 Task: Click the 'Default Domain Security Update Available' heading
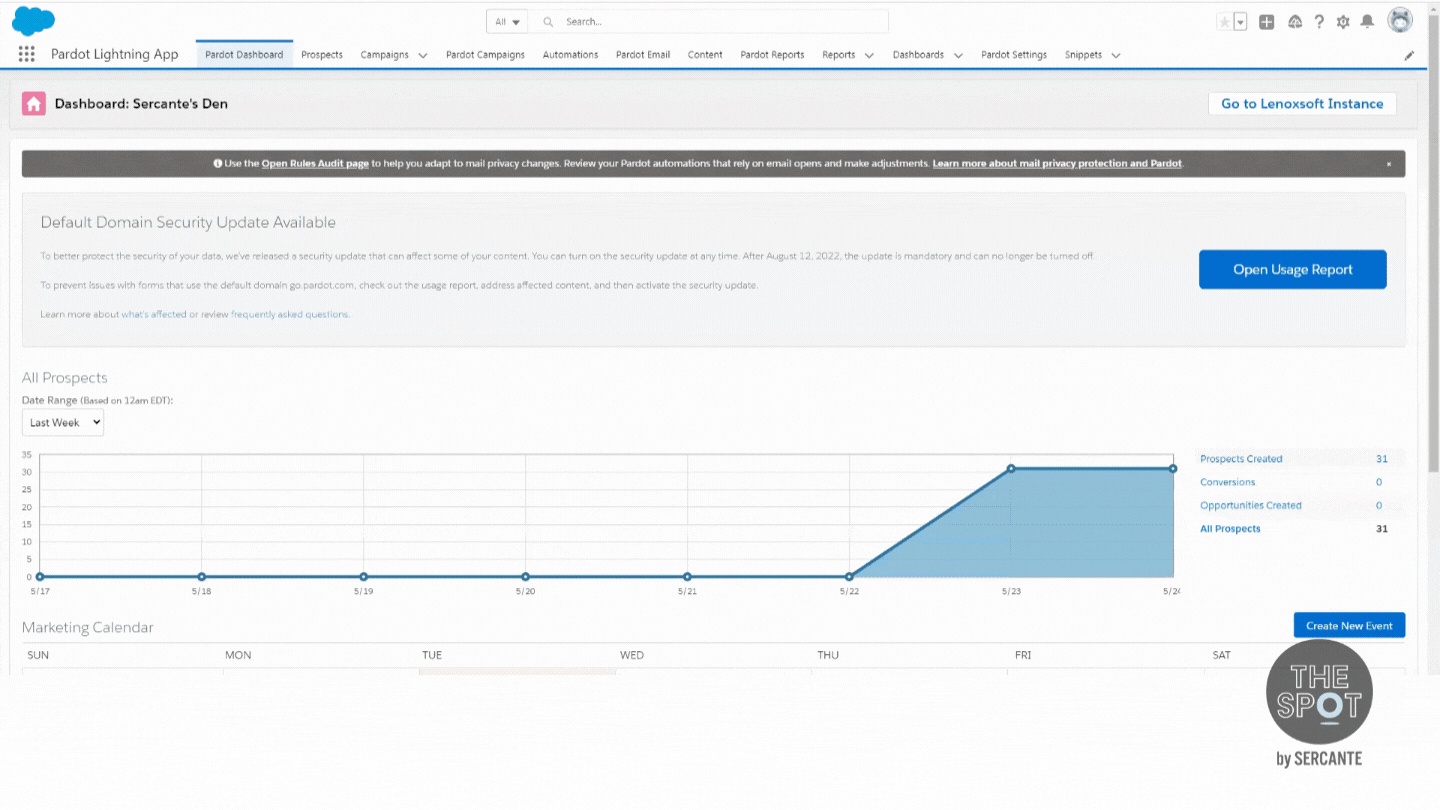(188, 223)
